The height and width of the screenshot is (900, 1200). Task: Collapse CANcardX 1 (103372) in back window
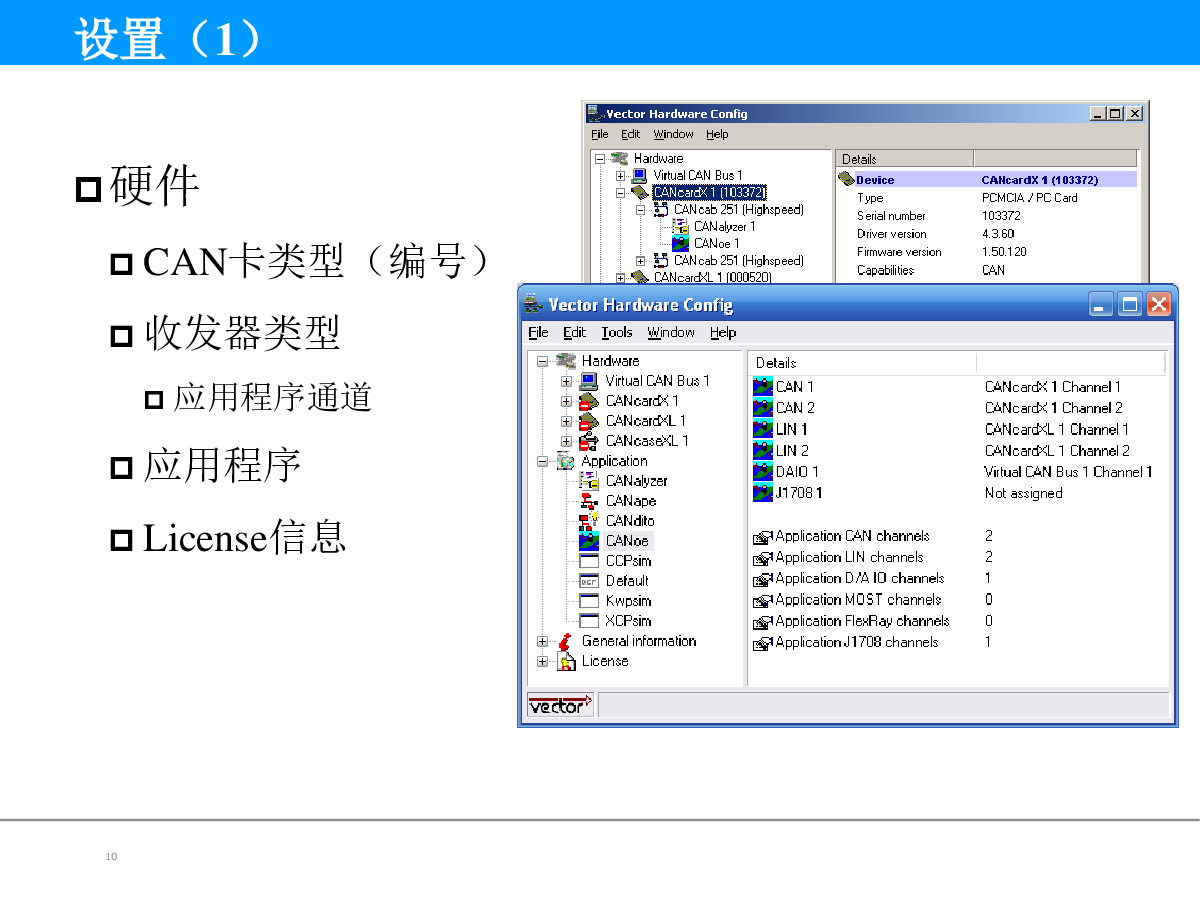coord(621,193)
